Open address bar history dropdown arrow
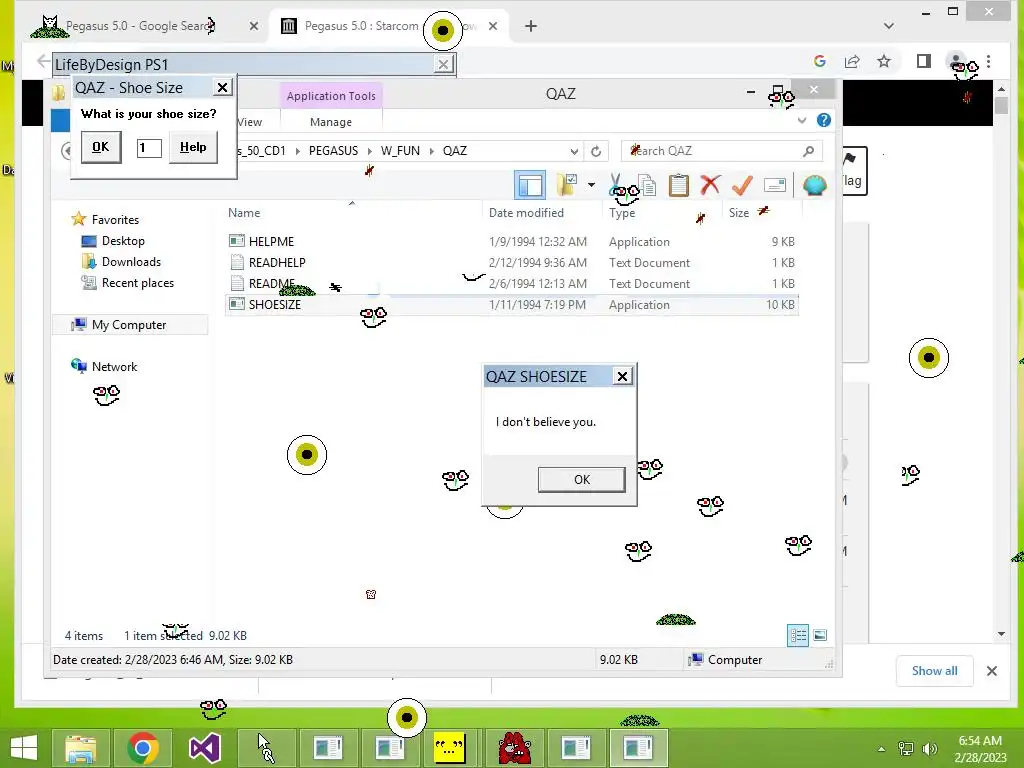Viewport: 1024px width, 768px height. coord(574,151)
